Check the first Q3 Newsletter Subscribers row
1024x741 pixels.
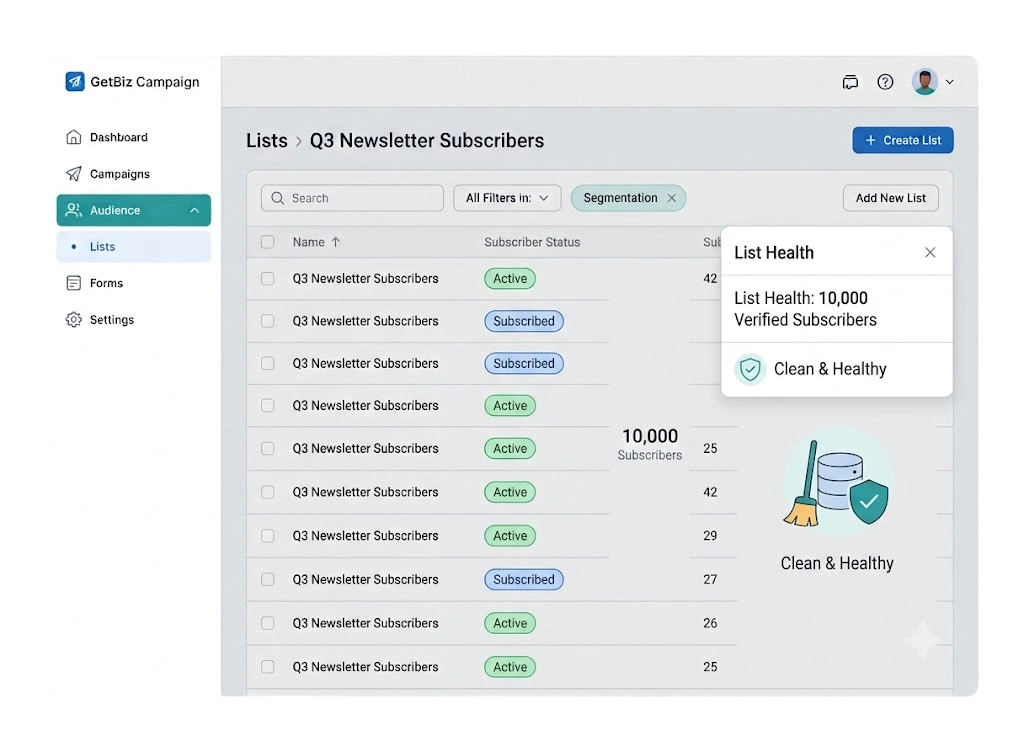(x=268, y=279)
